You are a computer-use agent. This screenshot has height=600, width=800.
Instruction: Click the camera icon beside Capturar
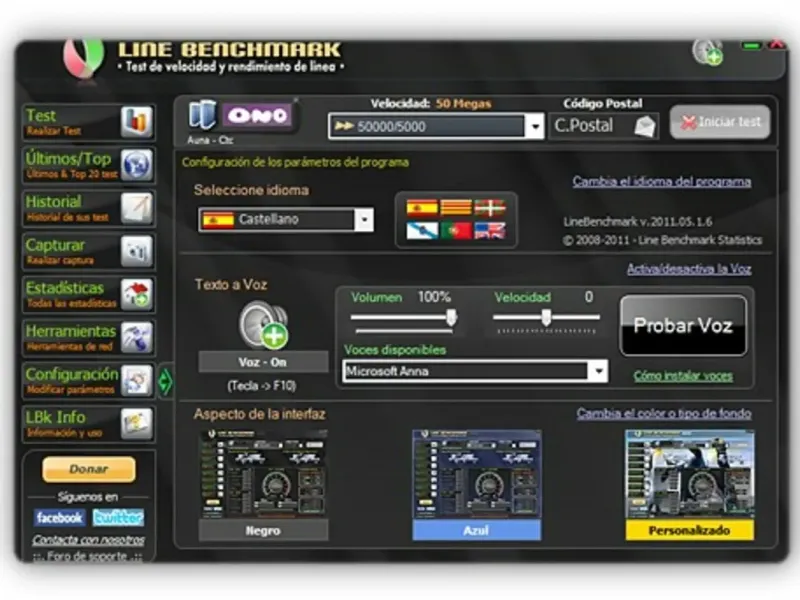pos(137,252)
